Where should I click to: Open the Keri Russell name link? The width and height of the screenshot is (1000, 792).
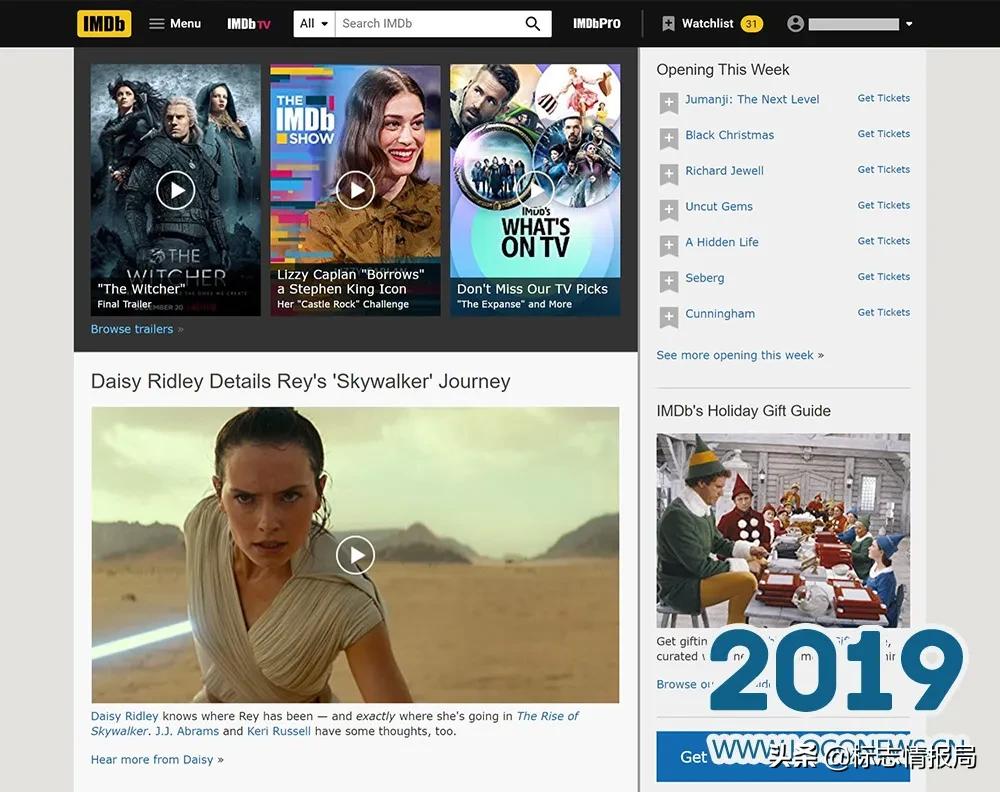[x=279, y=731]
